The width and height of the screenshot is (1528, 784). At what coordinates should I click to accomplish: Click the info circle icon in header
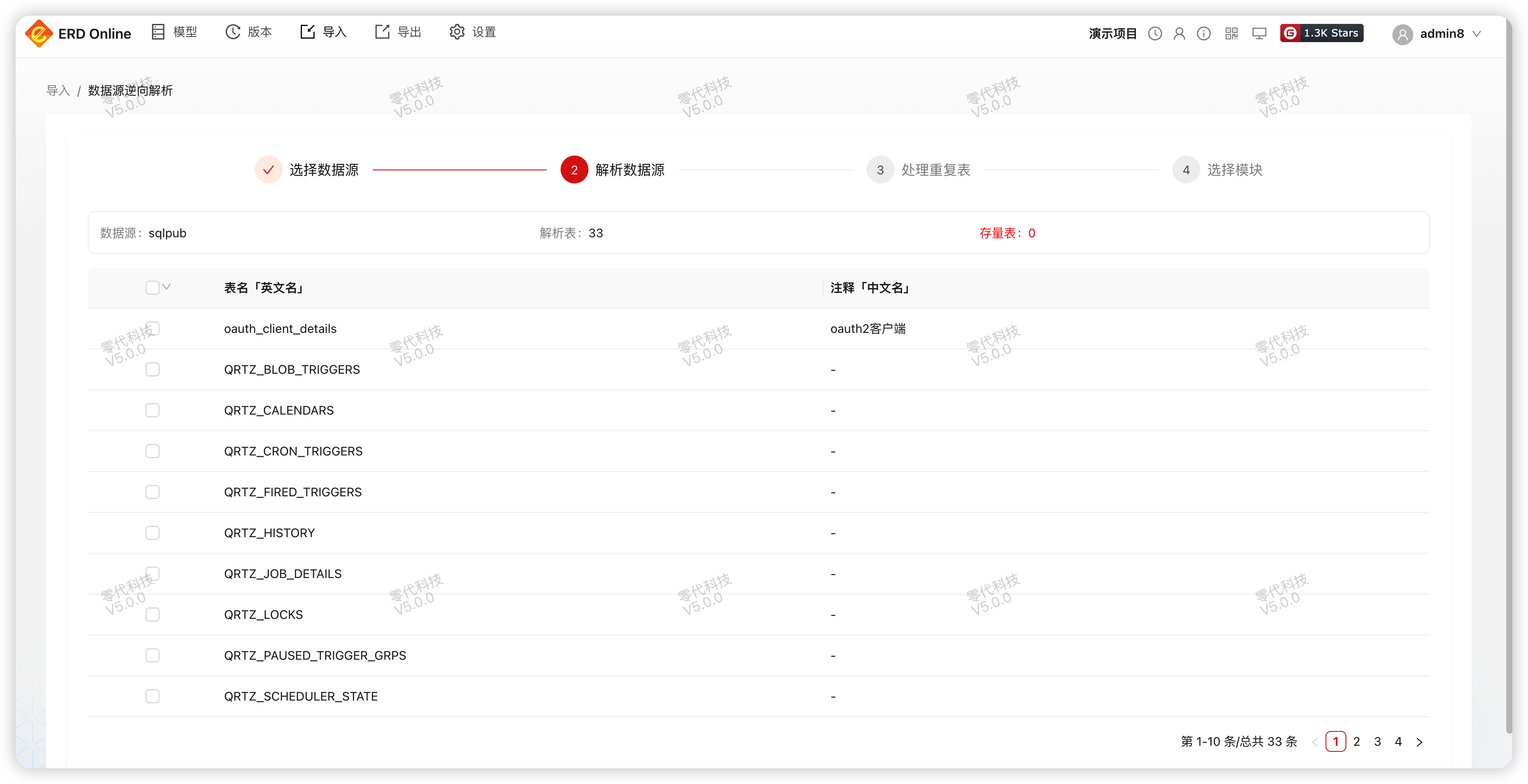tap(1203, 34)
